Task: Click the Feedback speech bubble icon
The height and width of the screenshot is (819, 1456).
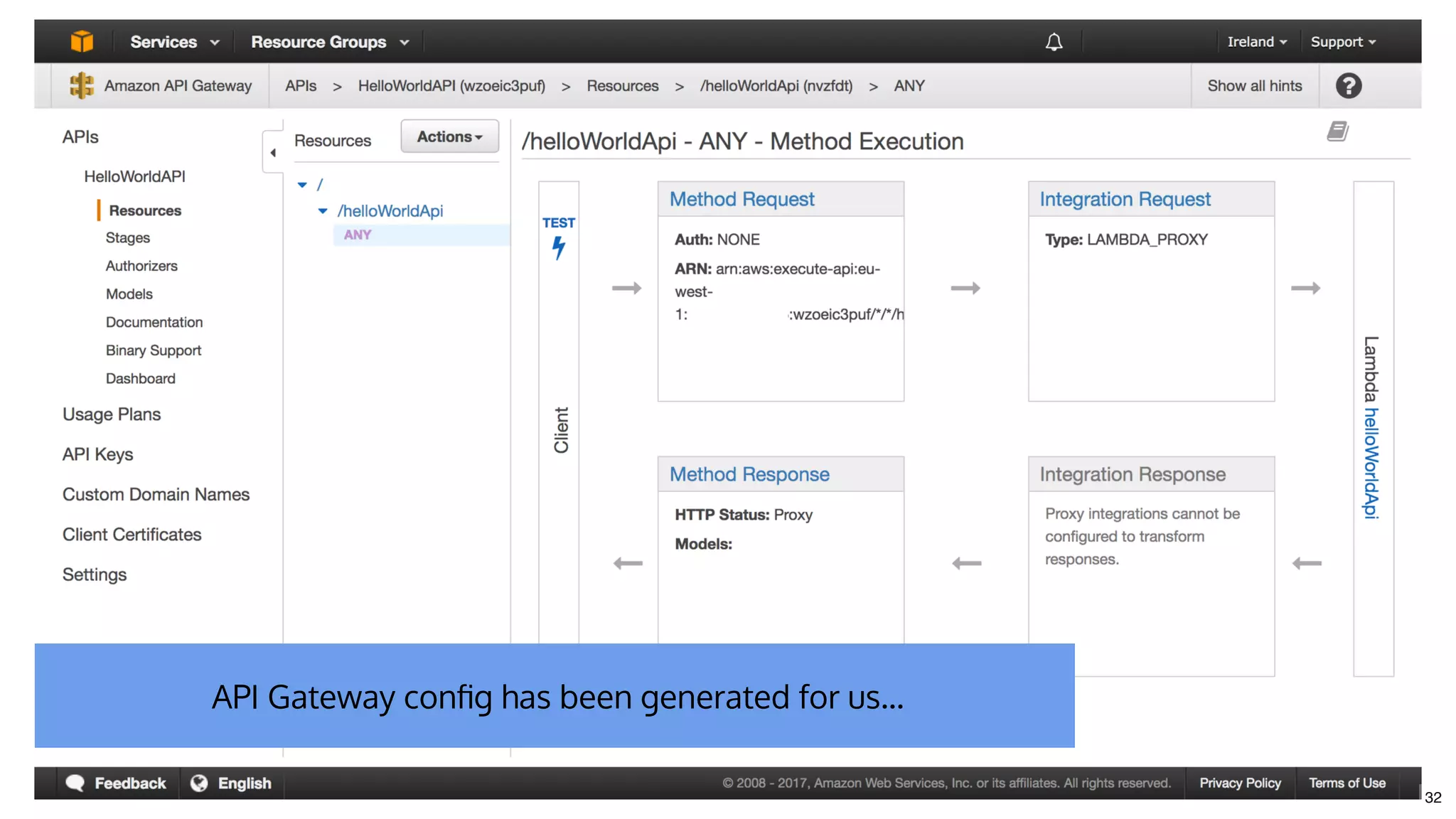Action: pos(75,783)
